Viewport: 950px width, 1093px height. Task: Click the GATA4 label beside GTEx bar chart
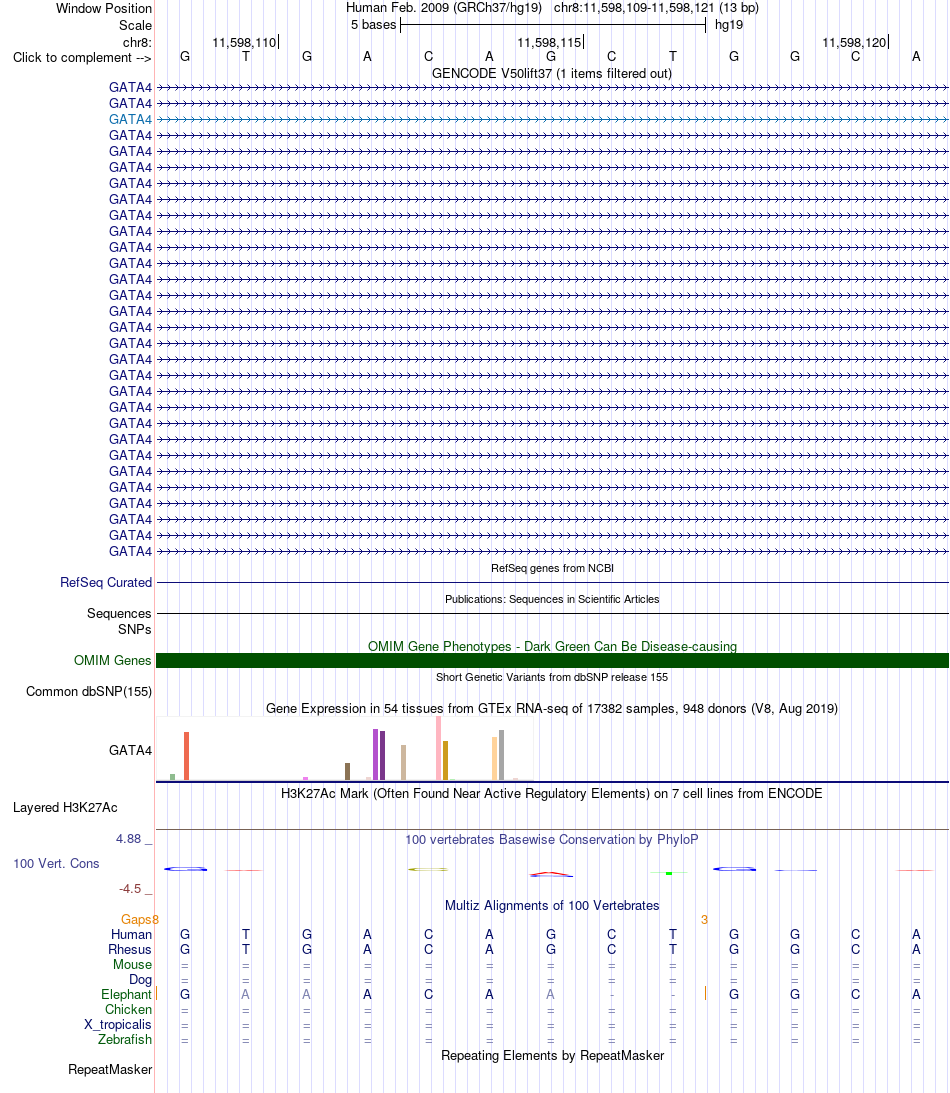pyautogui.click(x=130, y=750)
